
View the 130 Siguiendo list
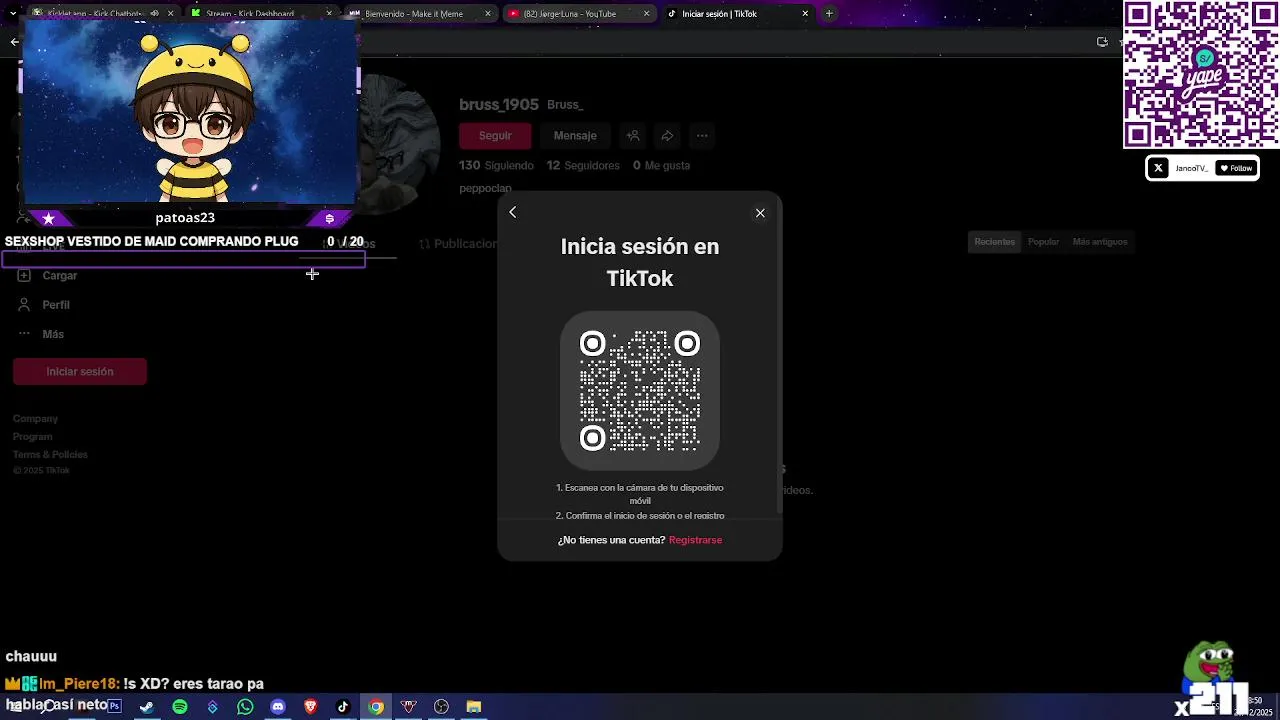[496, 165]
